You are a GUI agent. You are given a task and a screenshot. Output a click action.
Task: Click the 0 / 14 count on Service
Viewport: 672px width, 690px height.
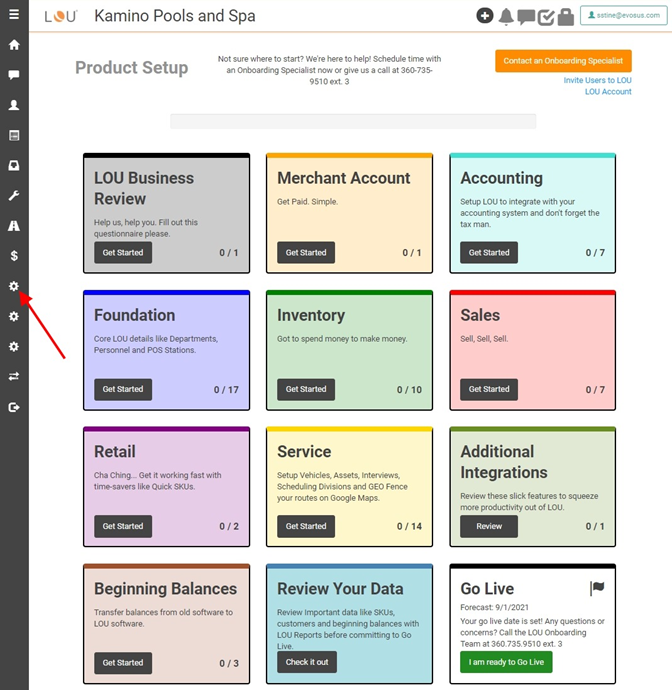[x=409, y=526]
